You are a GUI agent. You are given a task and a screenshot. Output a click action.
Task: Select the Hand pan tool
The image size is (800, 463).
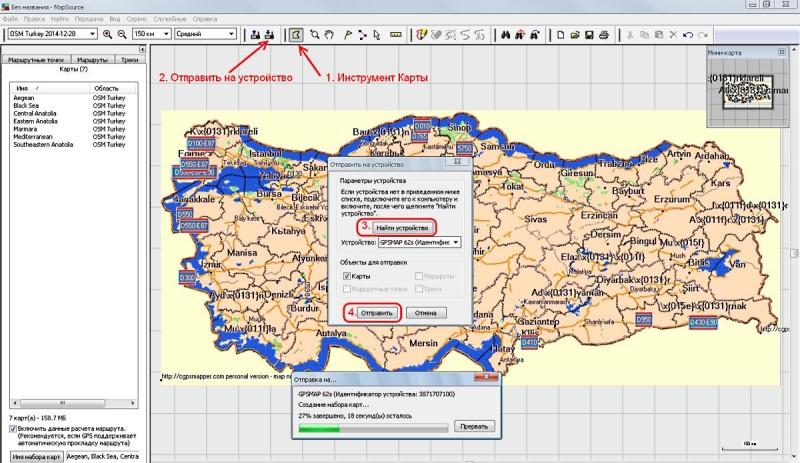(x=329, y=34)
